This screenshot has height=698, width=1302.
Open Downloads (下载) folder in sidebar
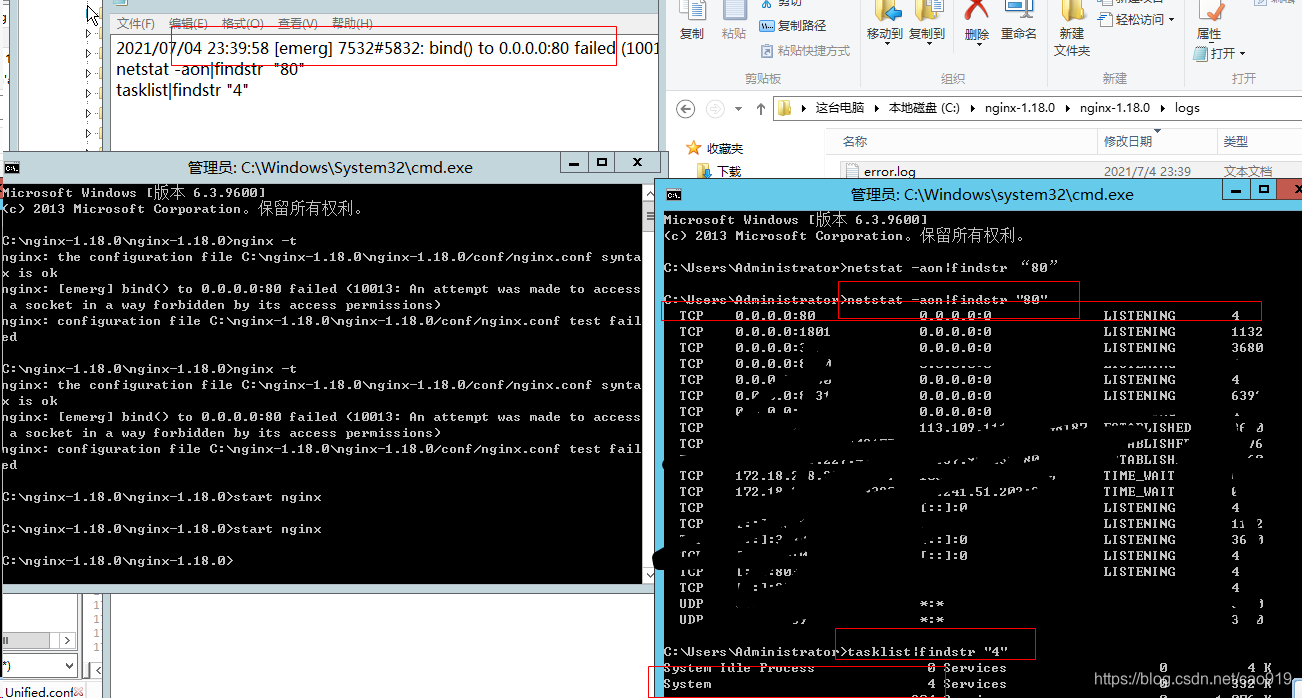pyautogui.click(x=706, y=171)
